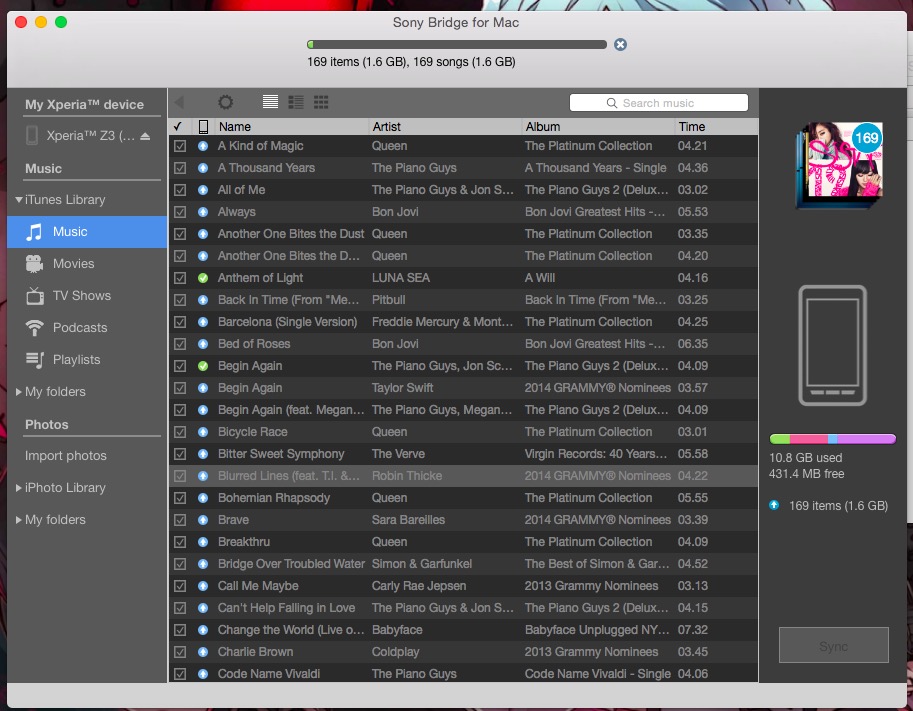Viewport: 913px width, 711px height.
Task: Click the sync status icon for Bicycle Race
Action: click(203, 432)
